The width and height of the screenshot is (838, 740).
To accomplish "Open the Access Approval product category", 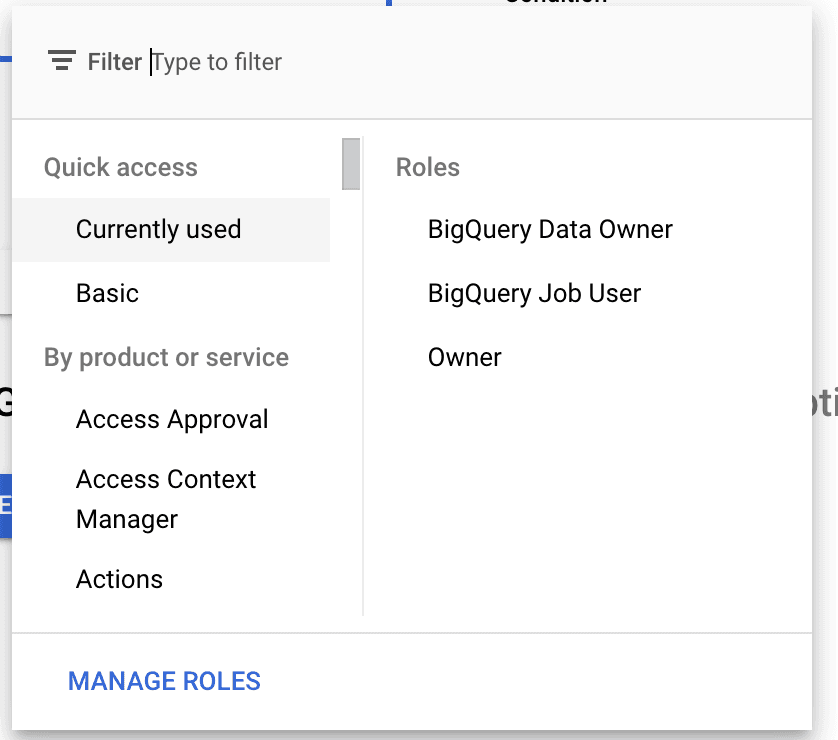I will [x=171, y=419].
